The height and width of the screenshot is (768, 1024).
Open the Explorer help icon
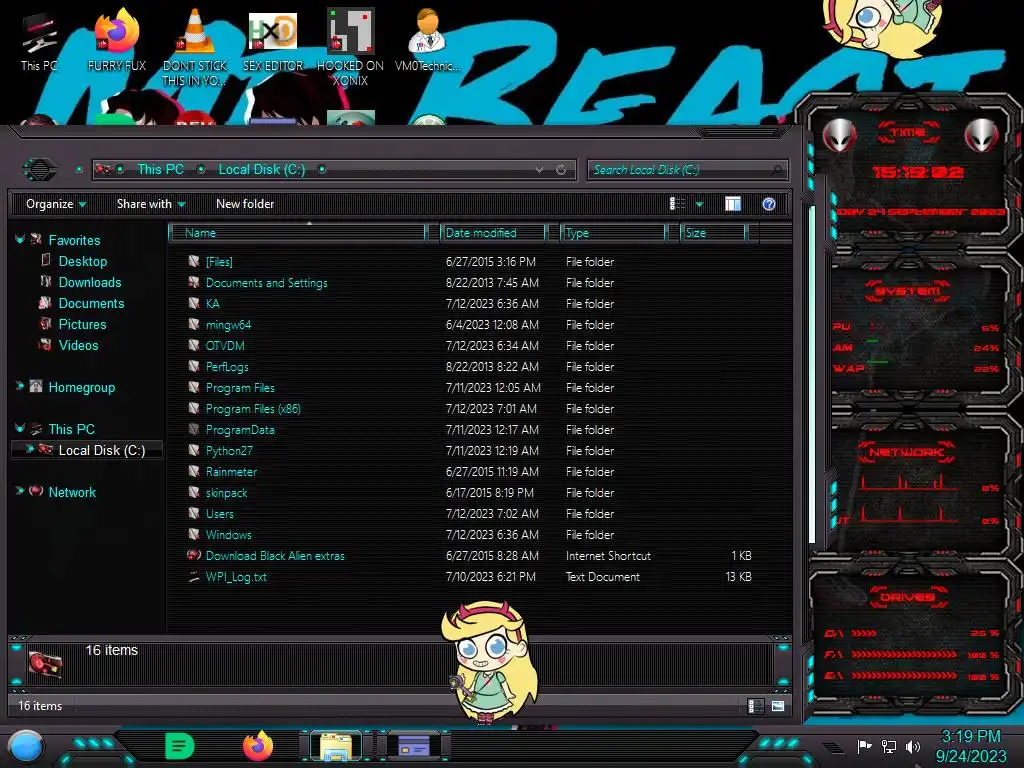pos(769,204)
